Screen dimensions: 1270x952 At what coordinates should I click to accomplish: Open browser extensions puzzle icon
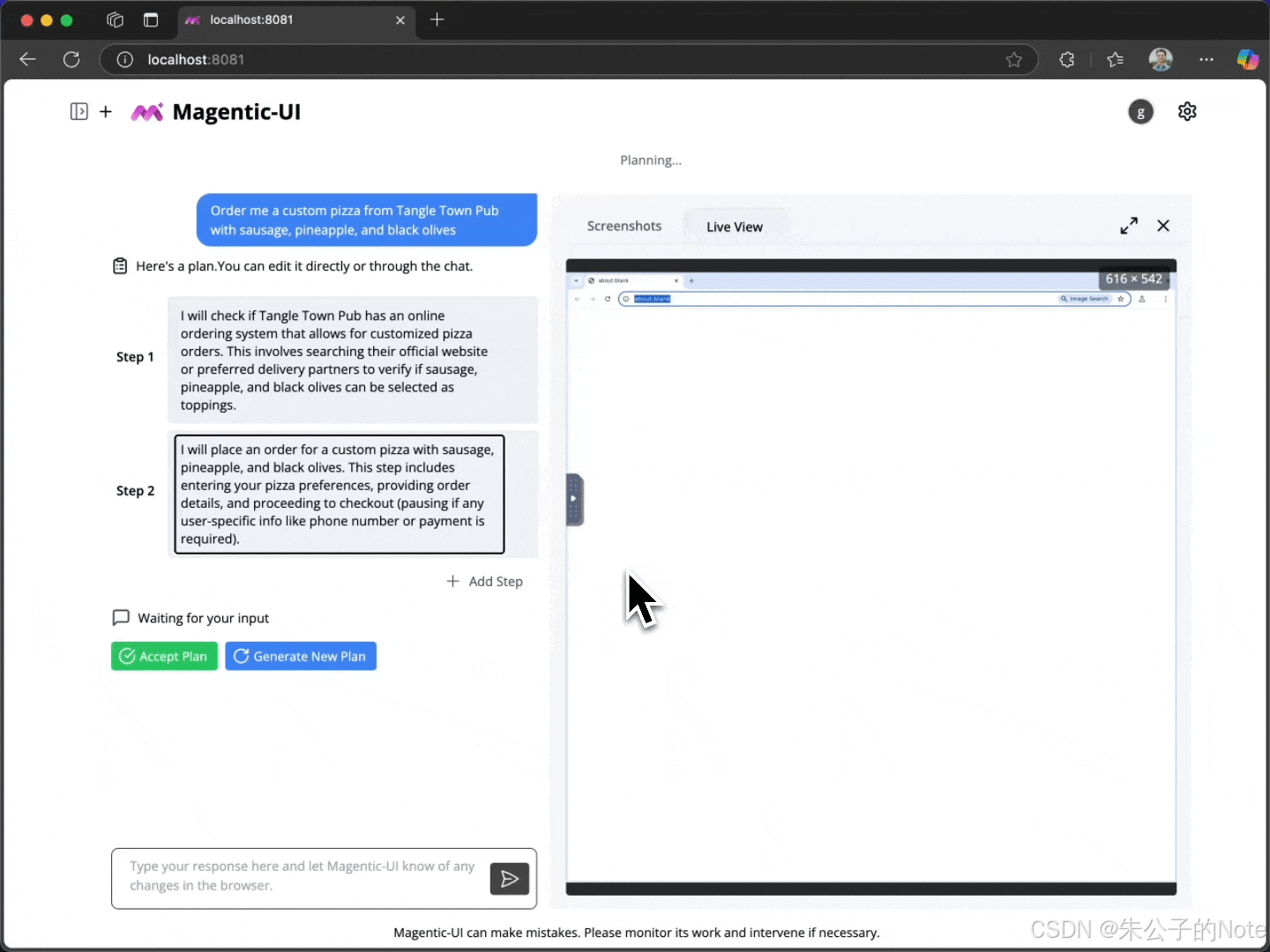pos(1067,60)
